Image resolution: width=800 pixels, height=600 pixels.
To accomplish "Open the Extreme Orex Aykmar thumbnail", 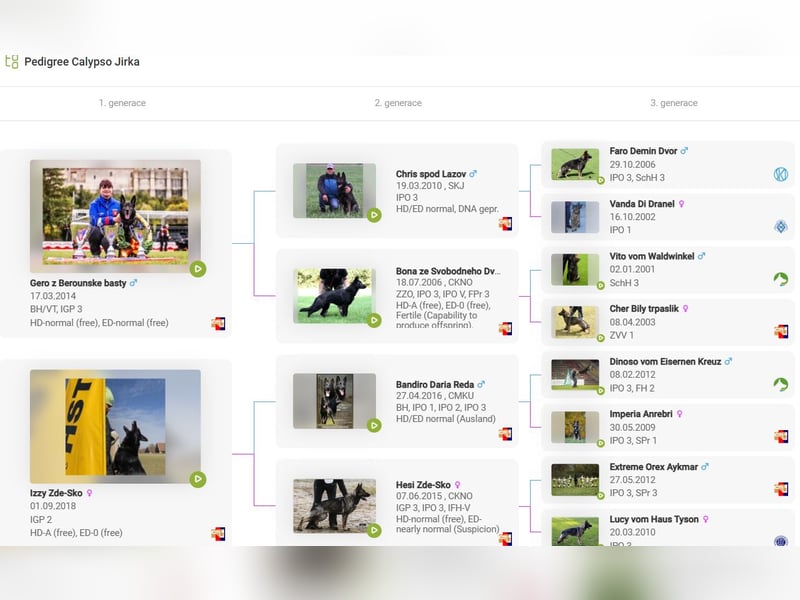I will [x=575, y=480].
